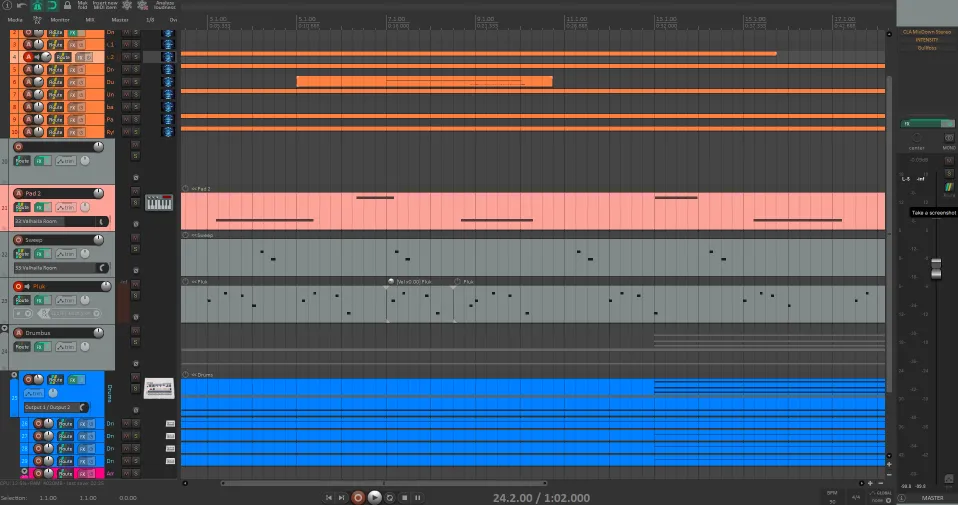Viewport: 958px width, 505px height.
Task: Click the info icon in the top toolbar
Action: pyautogui.click(x=7, y=5)
